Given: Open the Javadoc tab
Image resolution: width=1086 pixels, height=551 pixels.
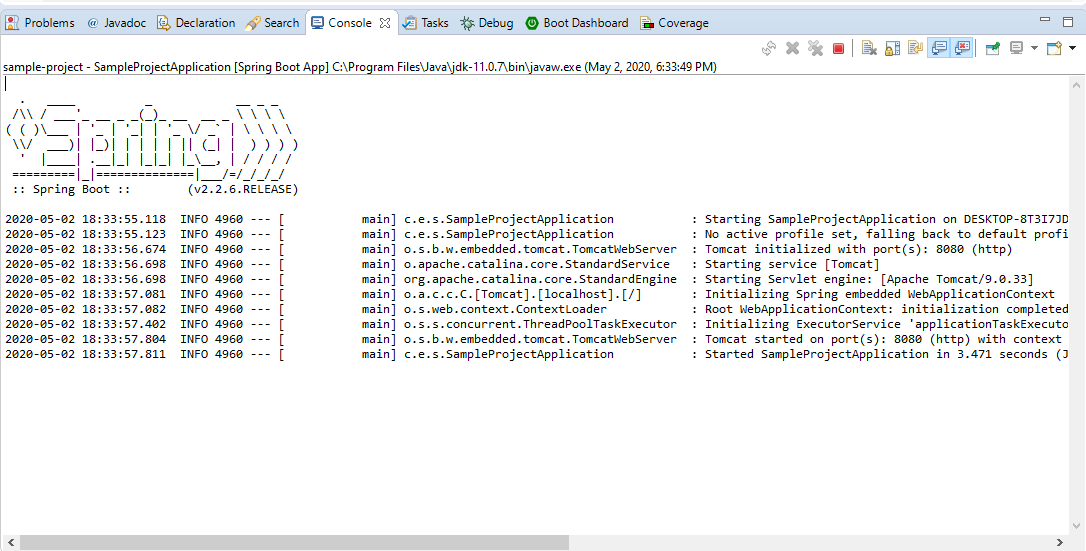Looking at the screenshot, I should pyautogui.click(x=116, y=23).
